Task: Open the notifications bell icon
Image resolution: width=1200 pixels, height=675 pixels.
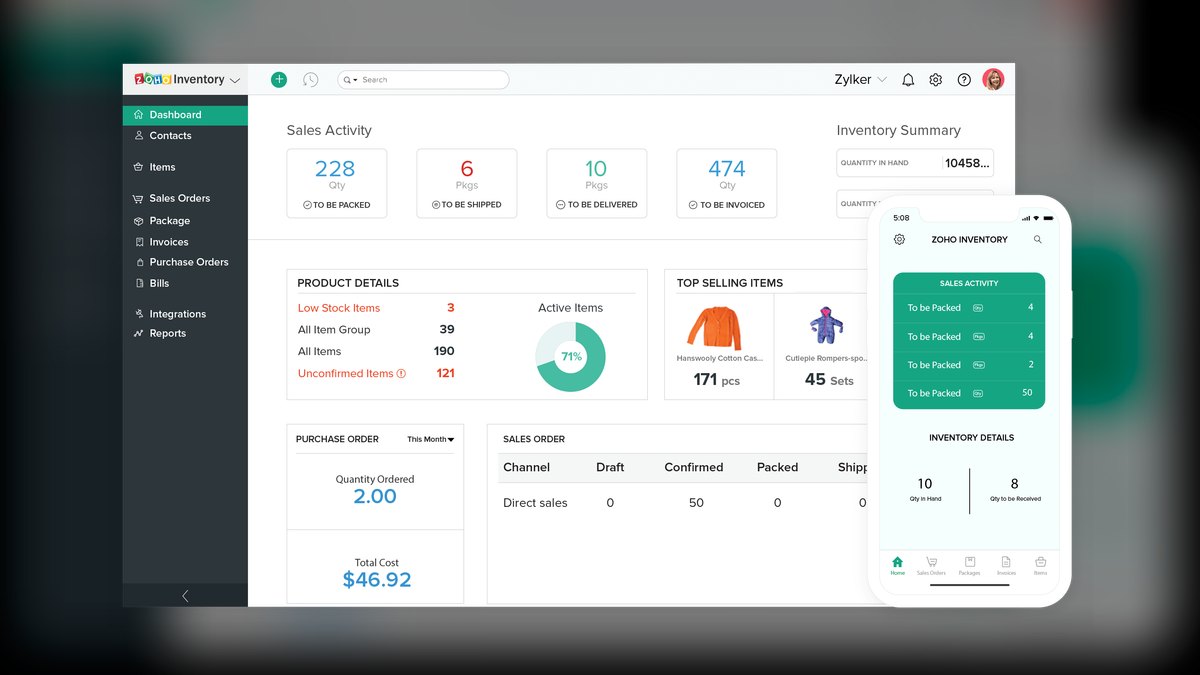Action: click(908, 80)
